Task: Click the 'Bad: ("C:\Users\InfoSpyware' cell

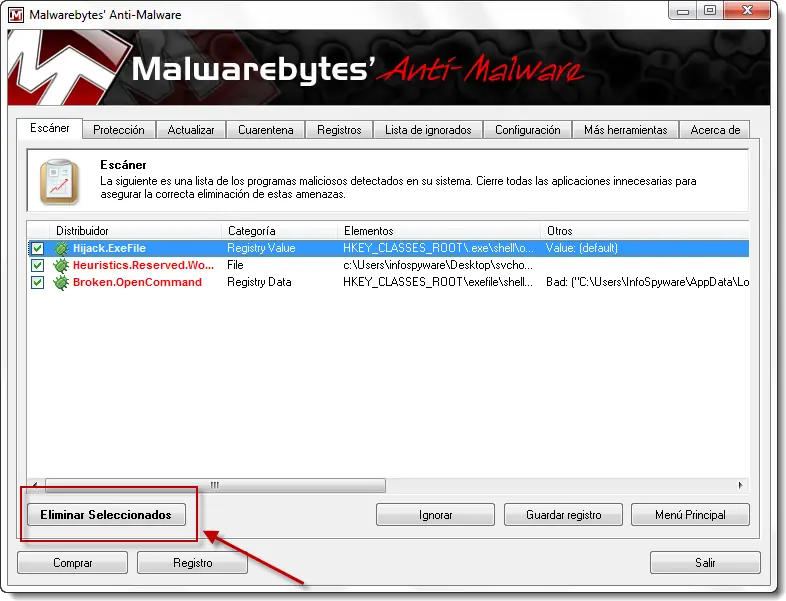Action: tap(648, 282)
